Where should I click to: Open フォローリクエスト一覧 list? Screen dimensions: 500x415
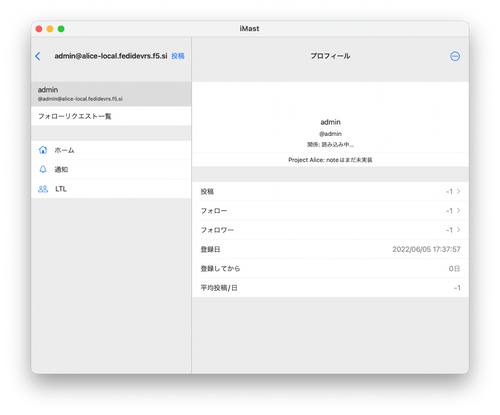pos(111,116)
